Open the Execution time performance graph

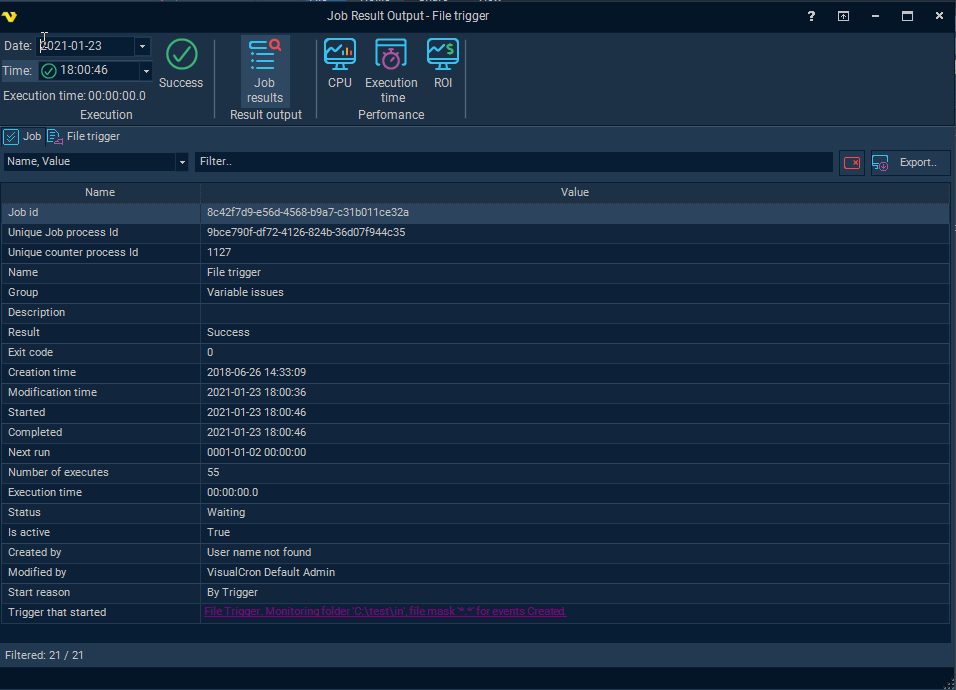pyautogui.click(x=391, y=70)
